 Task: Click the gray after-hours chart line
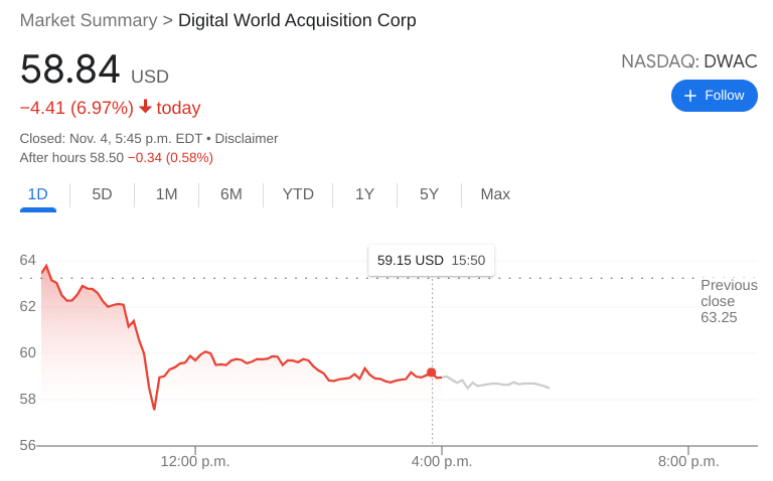pos(500,384)
